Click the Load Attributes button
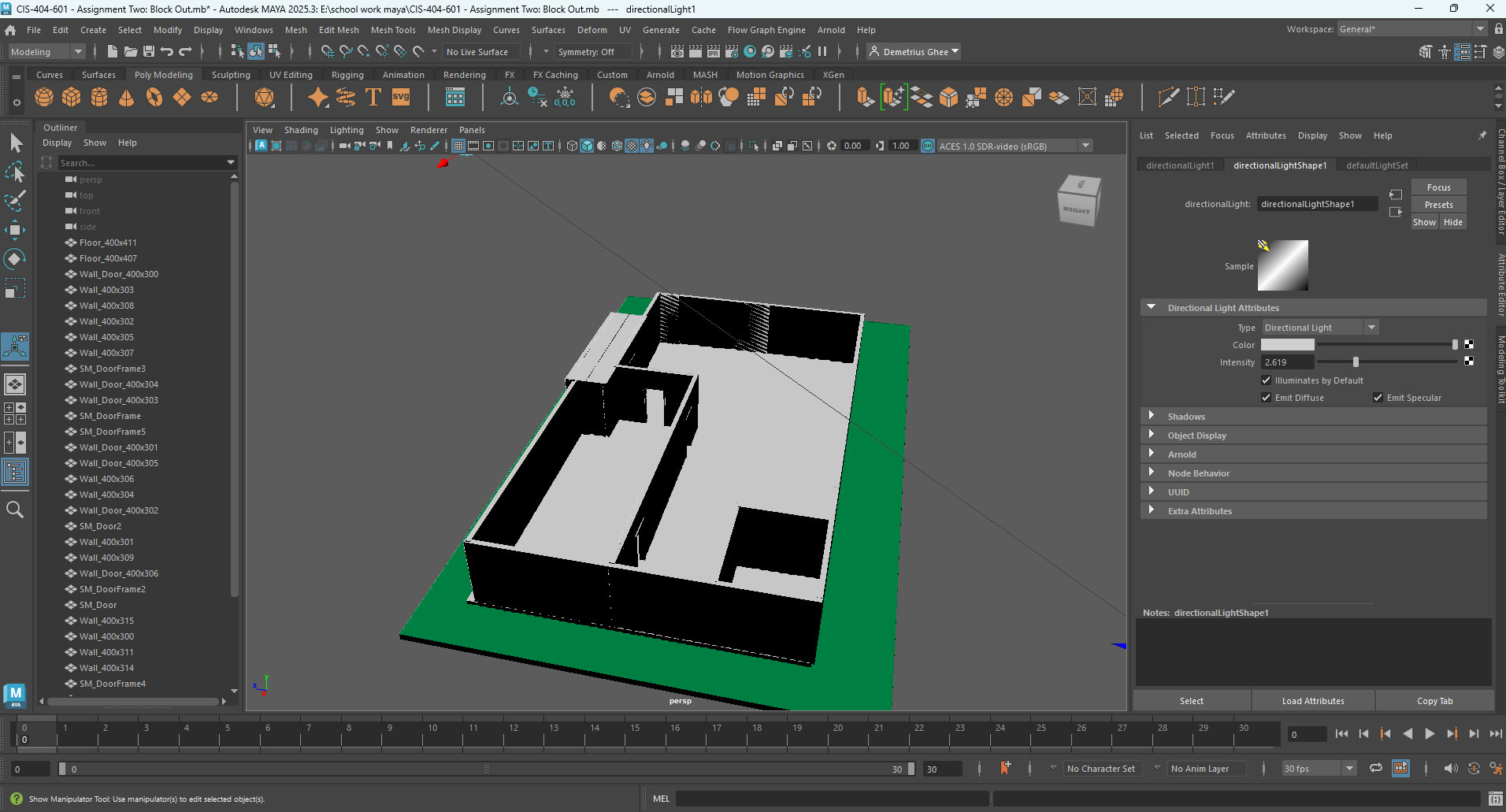The width and height of the screenshot is (1506, 812). pyautogui.click(x=1311, y=700)
